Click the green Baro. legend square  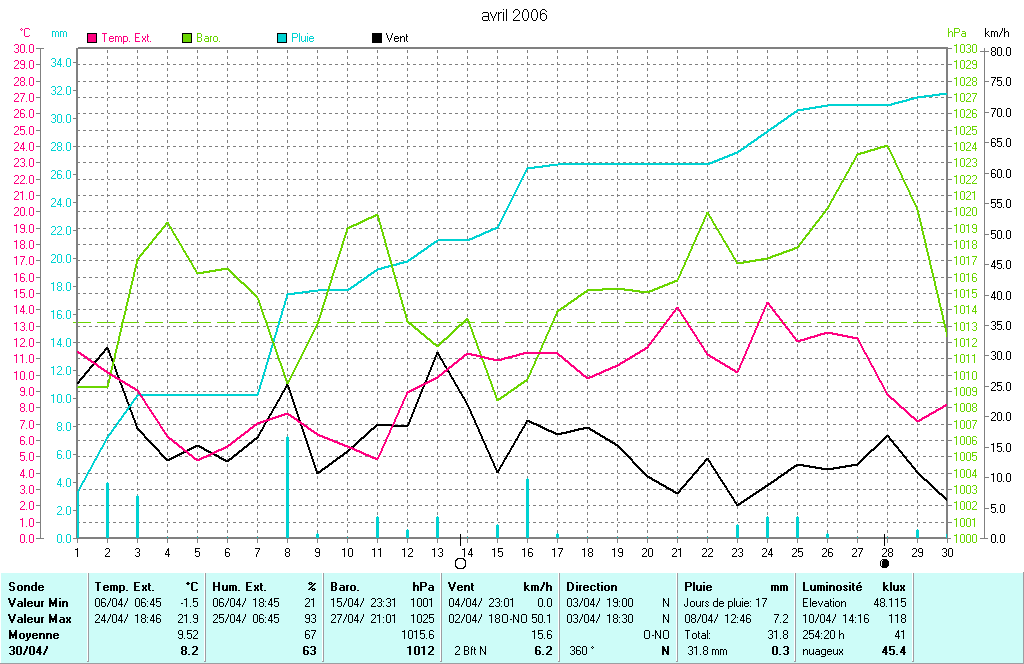pos(187,38)
